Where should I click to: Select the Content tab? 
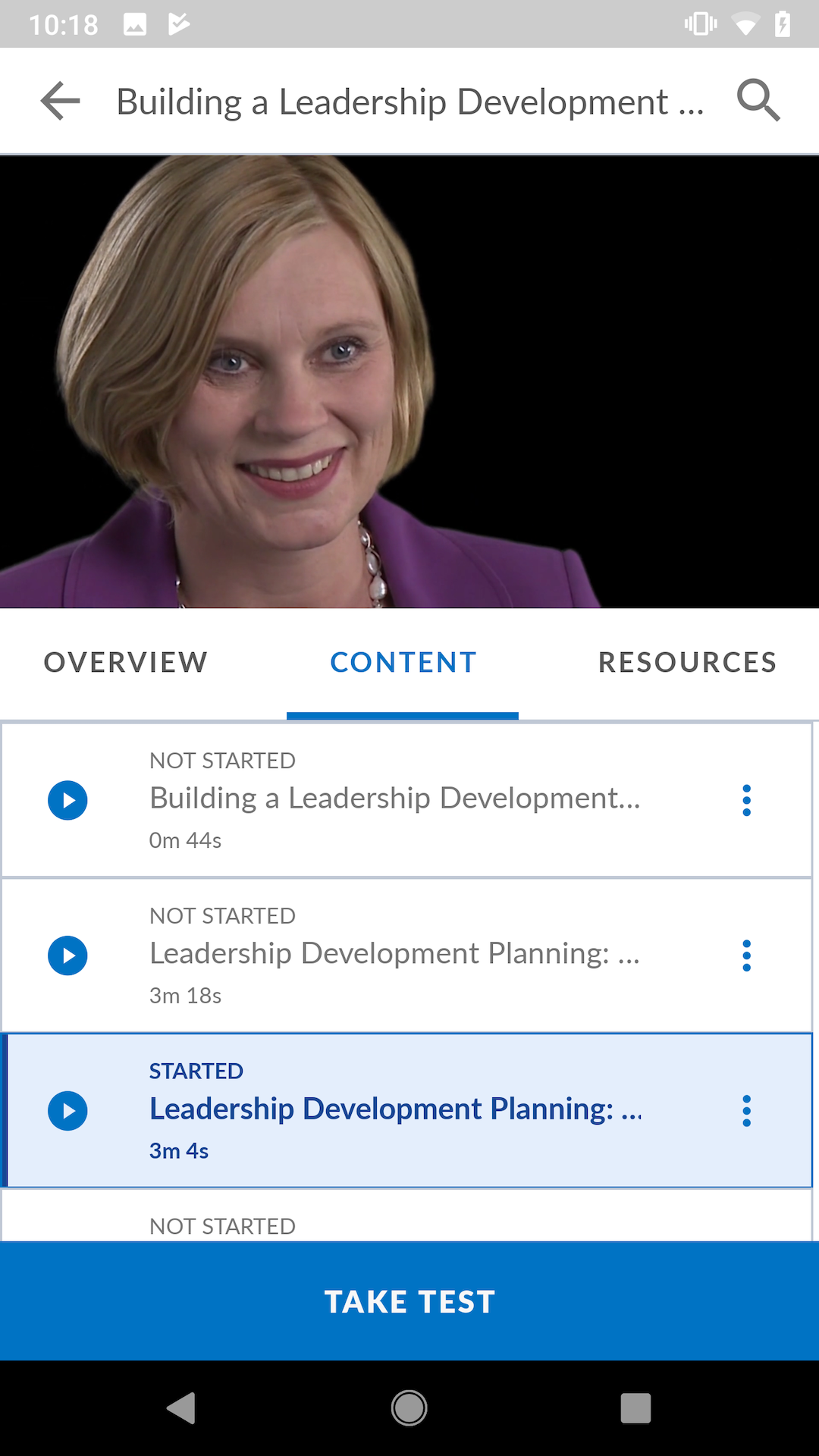(403, 662)
